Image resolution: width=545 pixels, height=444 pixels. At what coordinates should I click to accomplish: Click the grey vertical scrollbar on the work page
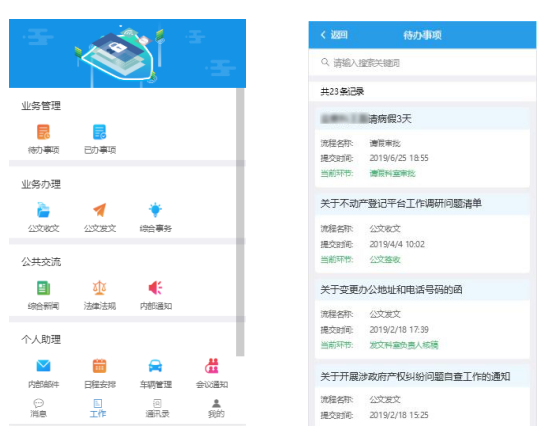tap(240, 222)
